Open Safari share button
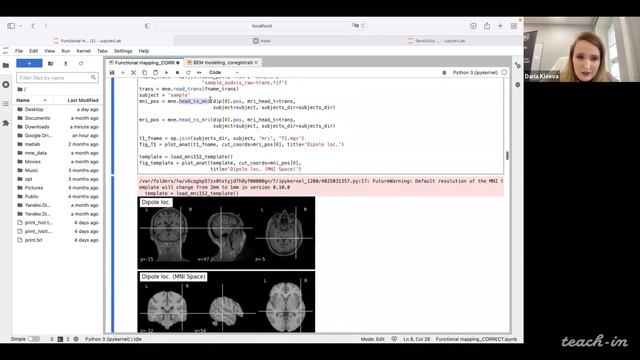Screen dimensions: 640x360 coord(487,26)
